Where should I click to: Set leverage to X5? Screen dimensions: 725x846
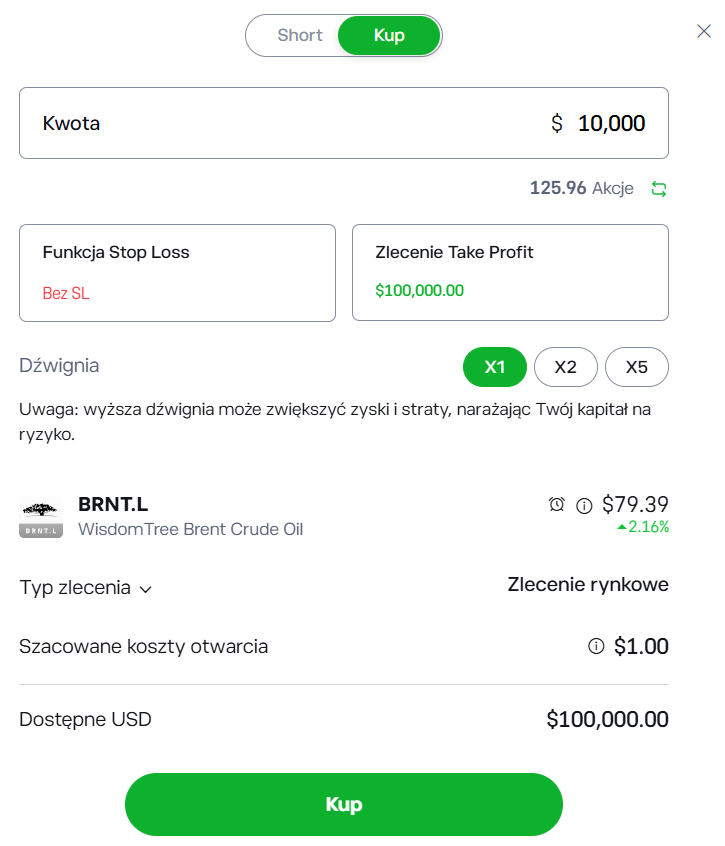click(636, 367)
